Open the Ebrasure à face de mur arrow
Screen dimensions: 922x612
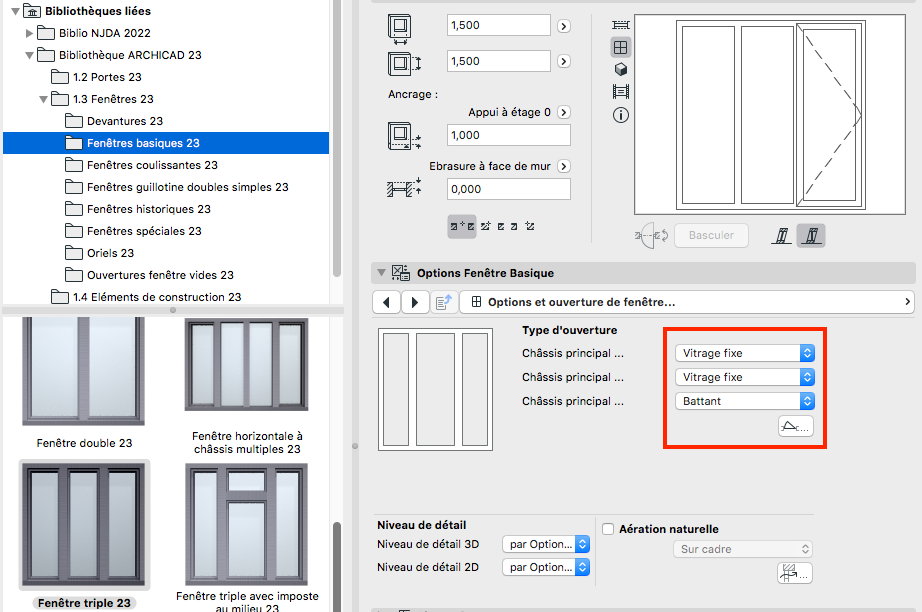(563, 166)
